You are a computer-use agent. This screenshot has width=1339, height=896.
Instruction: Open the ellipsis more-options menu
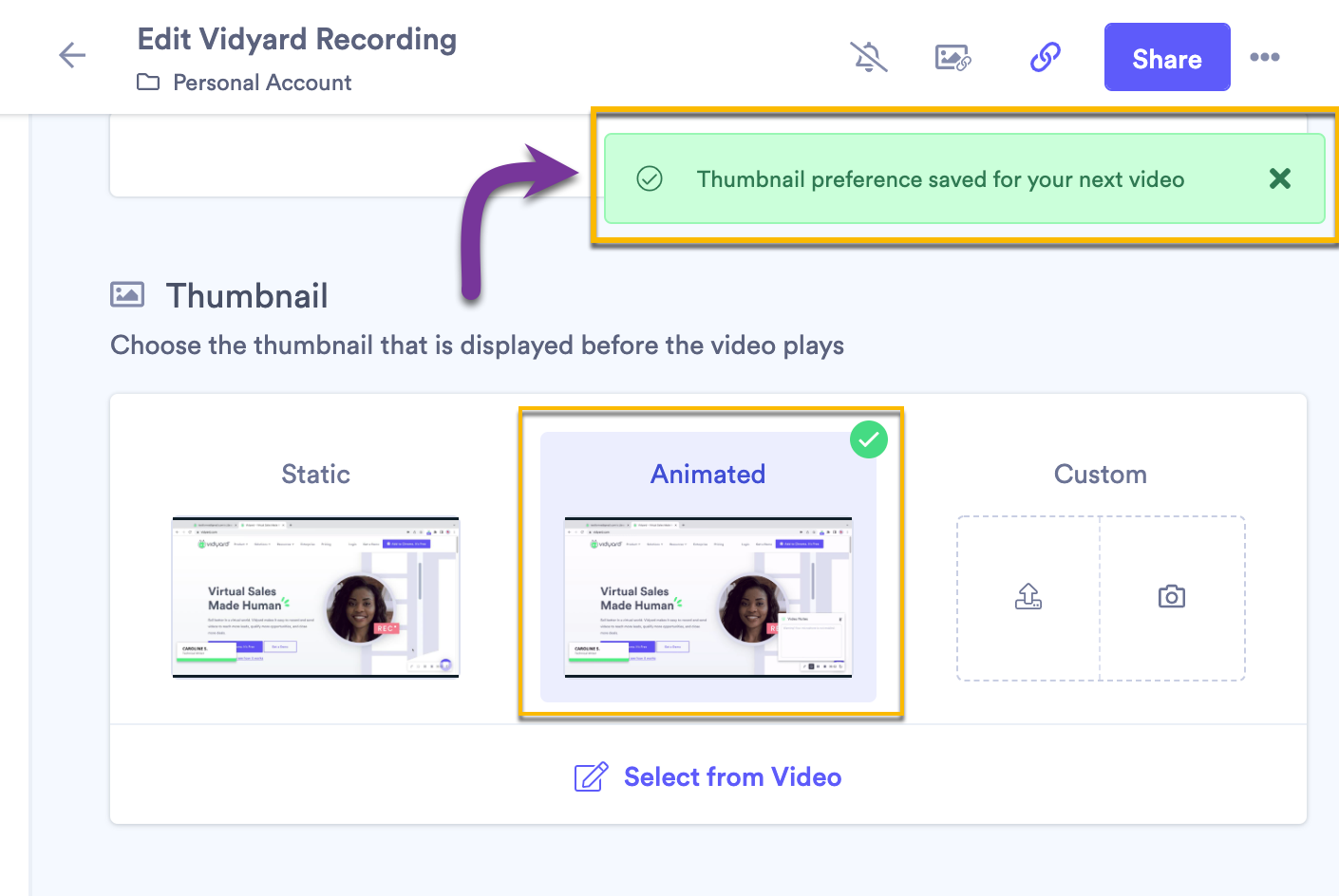[x=1265, y=57]
